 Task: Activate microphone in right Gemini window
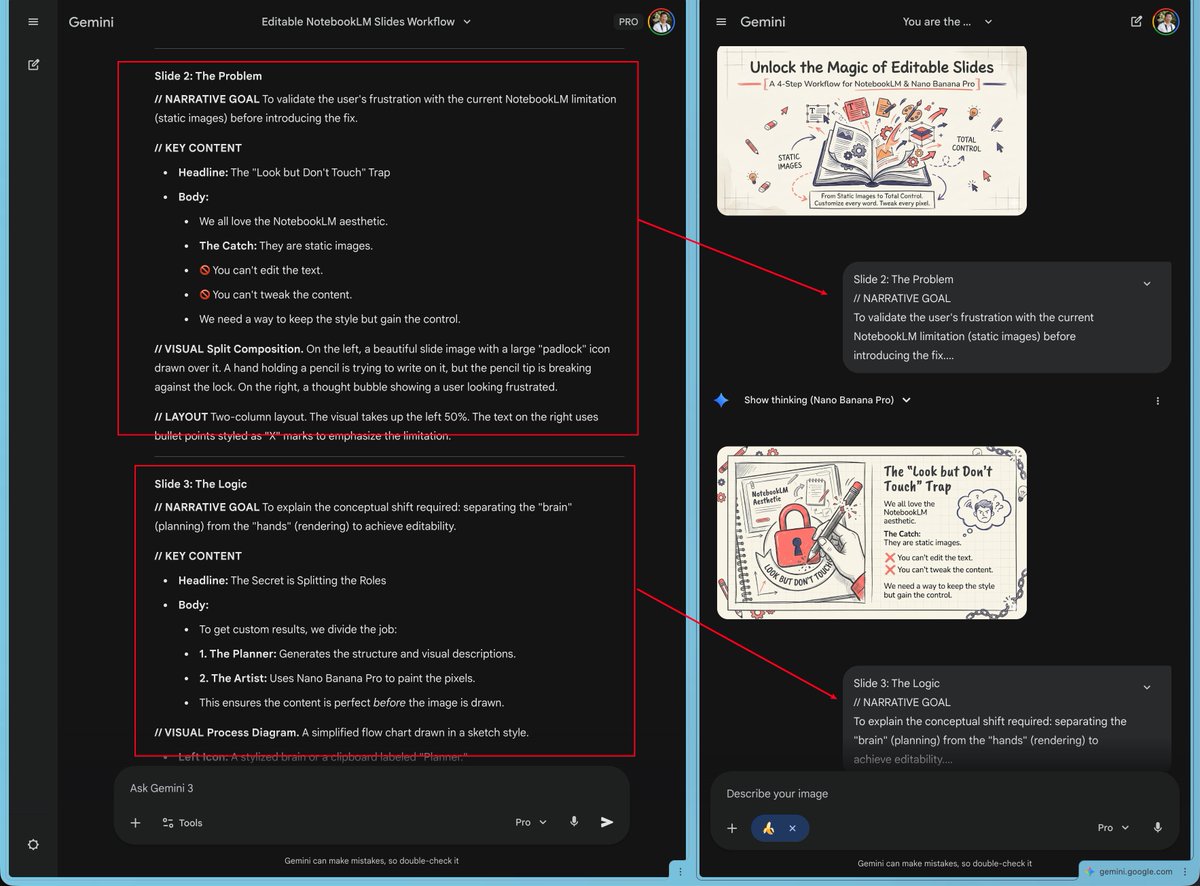[x=1157, y=828]
